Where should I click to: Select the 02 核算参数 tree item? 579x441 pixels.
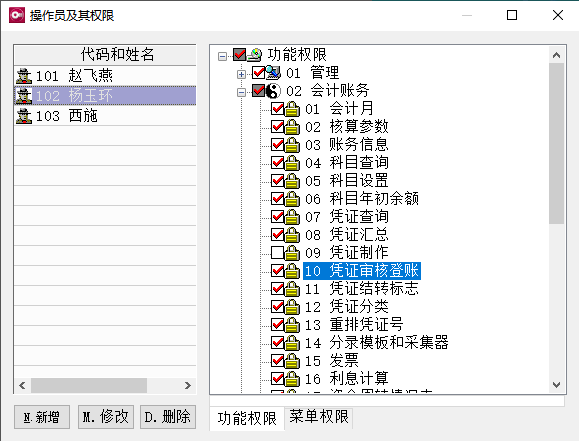[x=347, y=127]
